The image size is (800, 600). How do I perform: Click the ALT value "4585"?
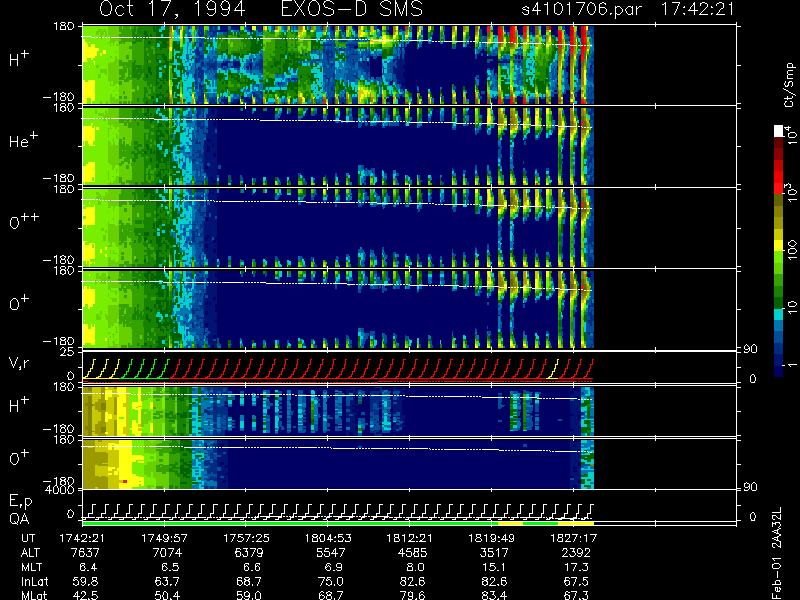coord(413,553)
